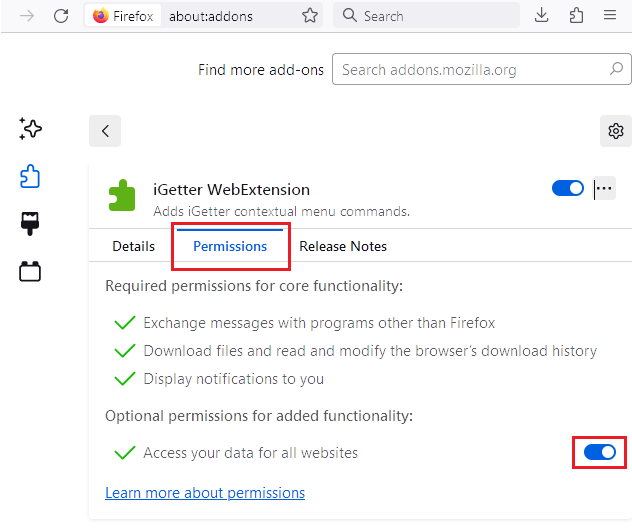
Task: Click the Extensions toolbar puzzle icon
Action: [575, 16]
